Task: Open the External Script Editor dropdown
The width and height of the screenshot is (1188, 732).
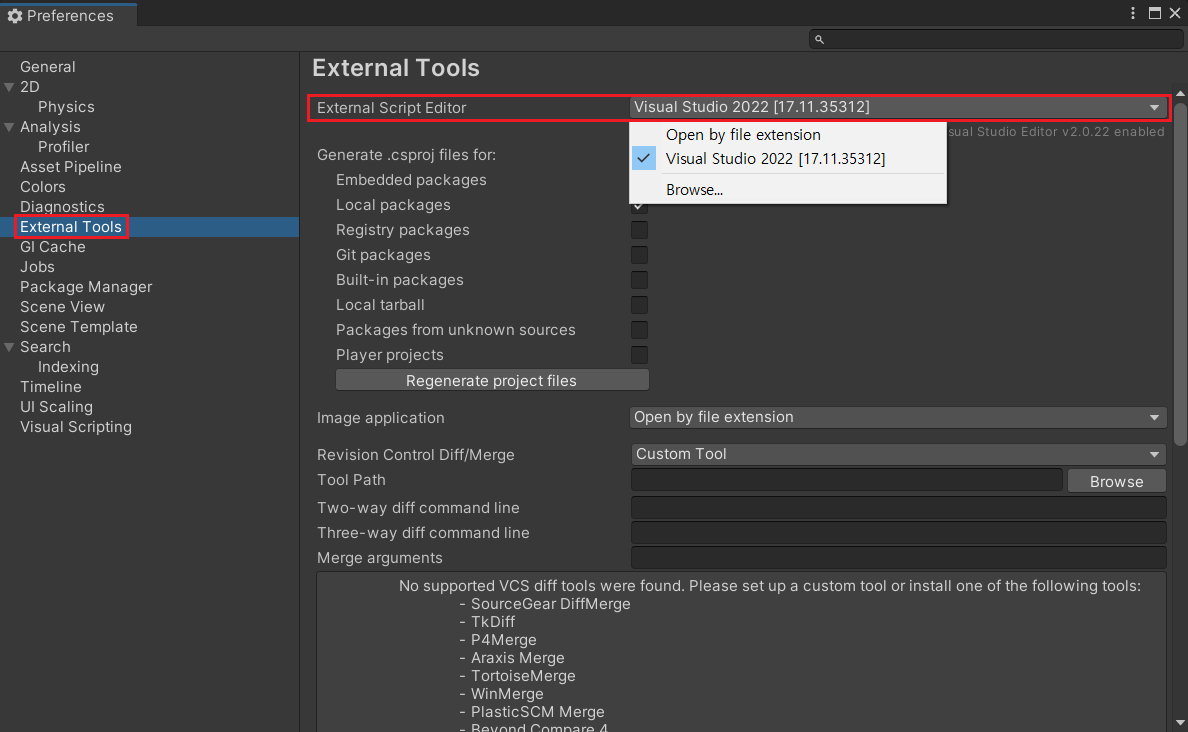Action: tap(898, 107)
